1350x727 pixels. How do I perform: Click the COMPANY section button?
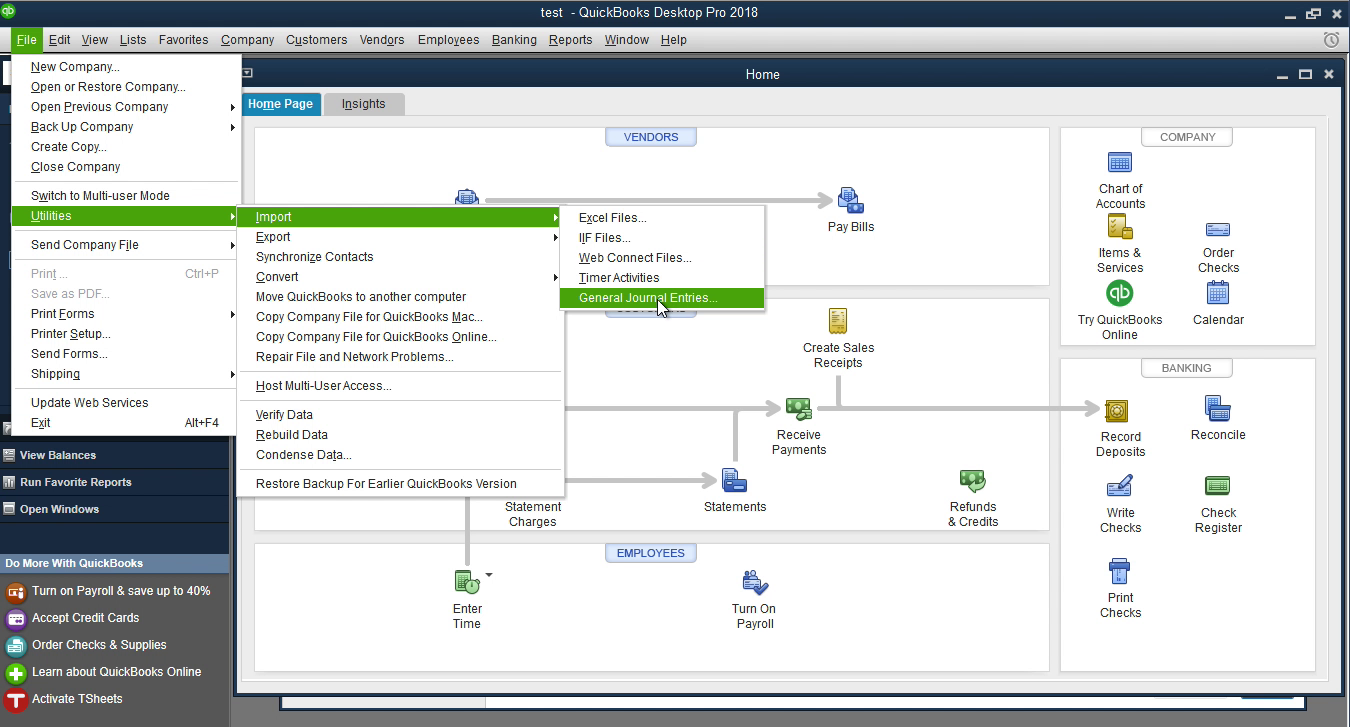coord(1187,137)
